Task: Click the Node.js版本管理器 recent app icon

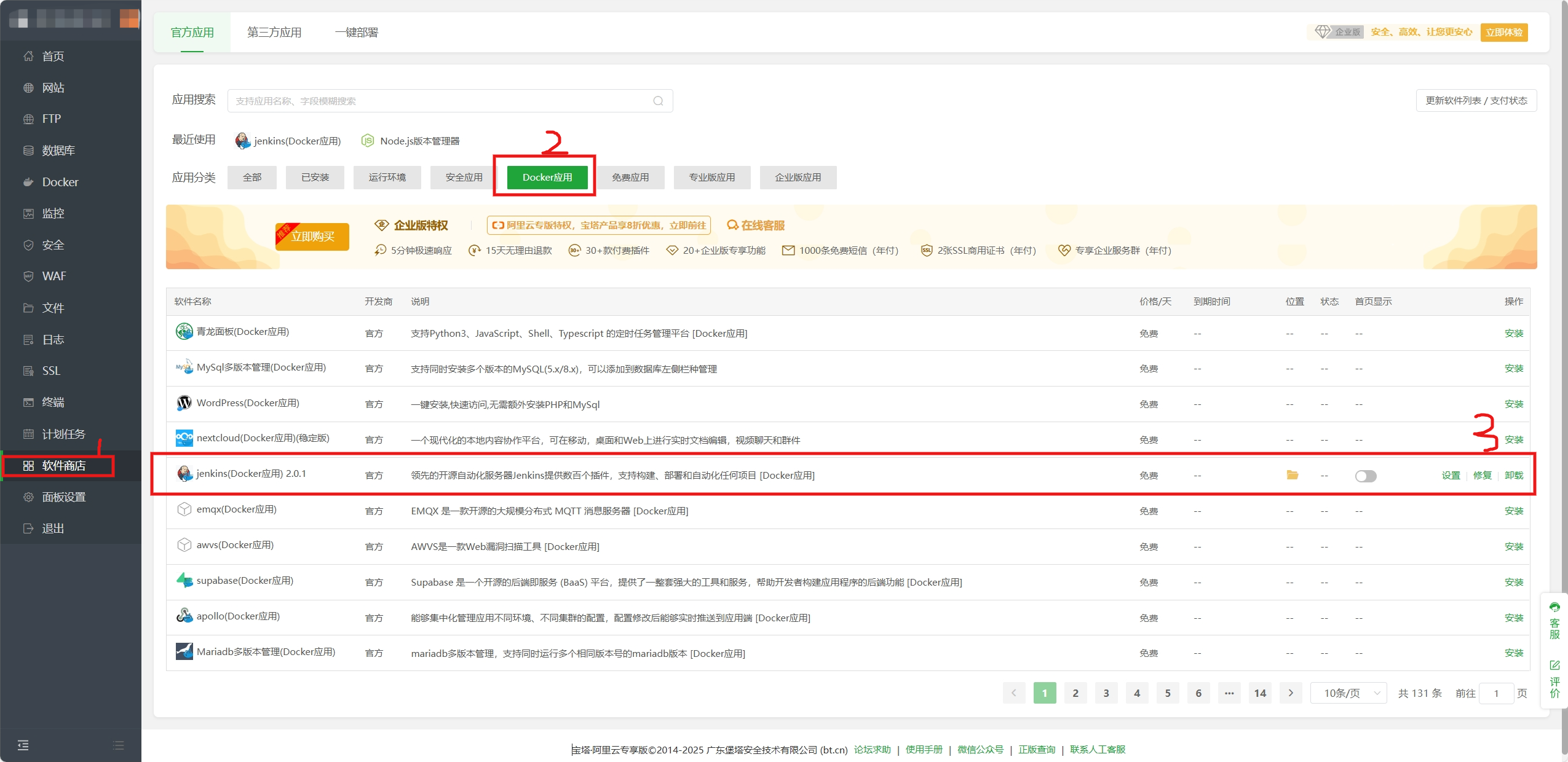Action: 368,141
